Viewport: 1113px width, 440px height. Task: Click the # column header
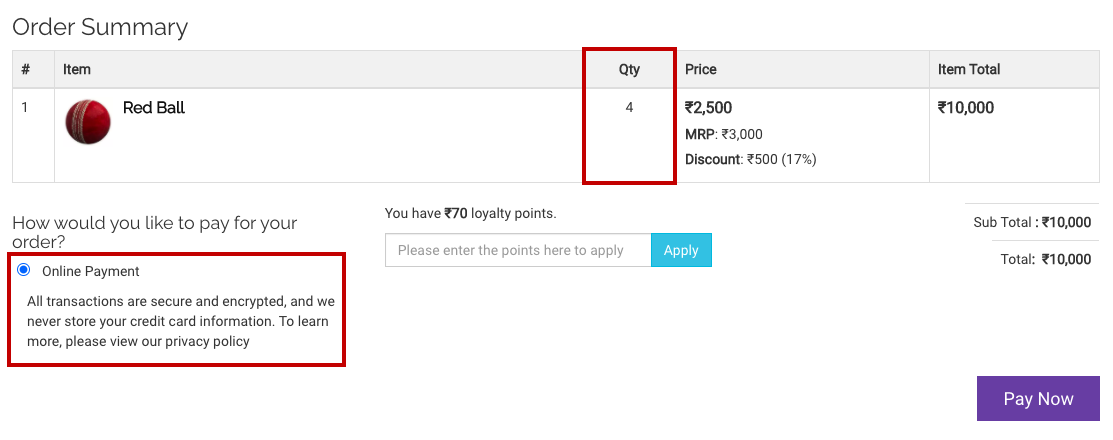pyautogui.click(x=26, y=70)
